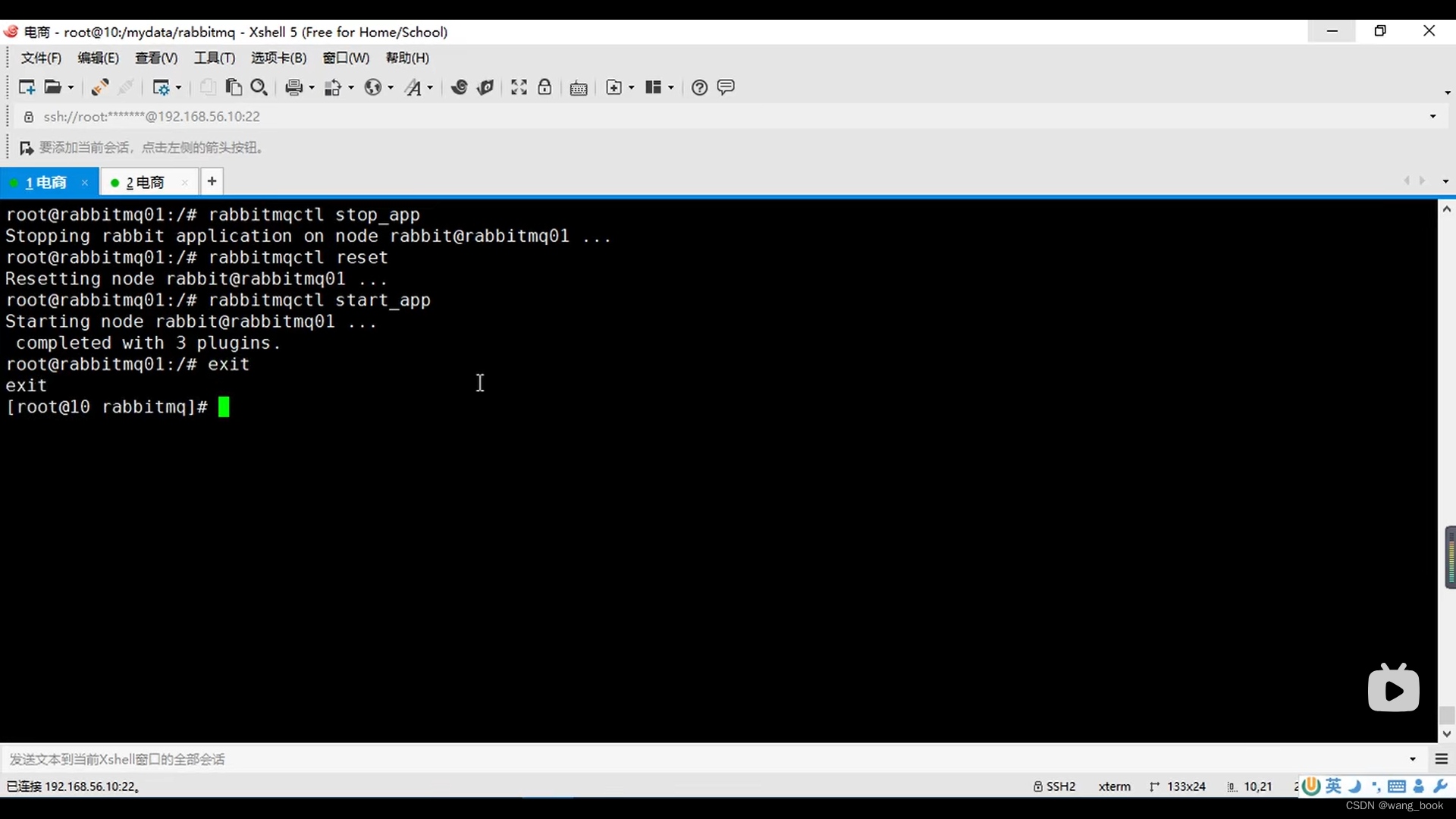Expand the compose bar dropdown arrow
The height and width of the screenshot is (819, 1456).
[1413, 759]
